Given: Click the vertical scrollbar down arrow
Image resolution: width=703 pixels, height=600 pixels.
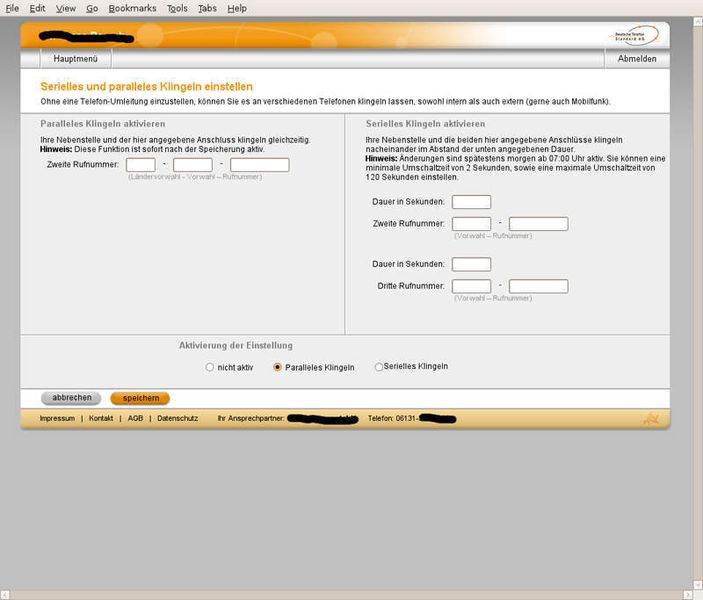Looking at the screenshot, I should [x=698, y=585].
